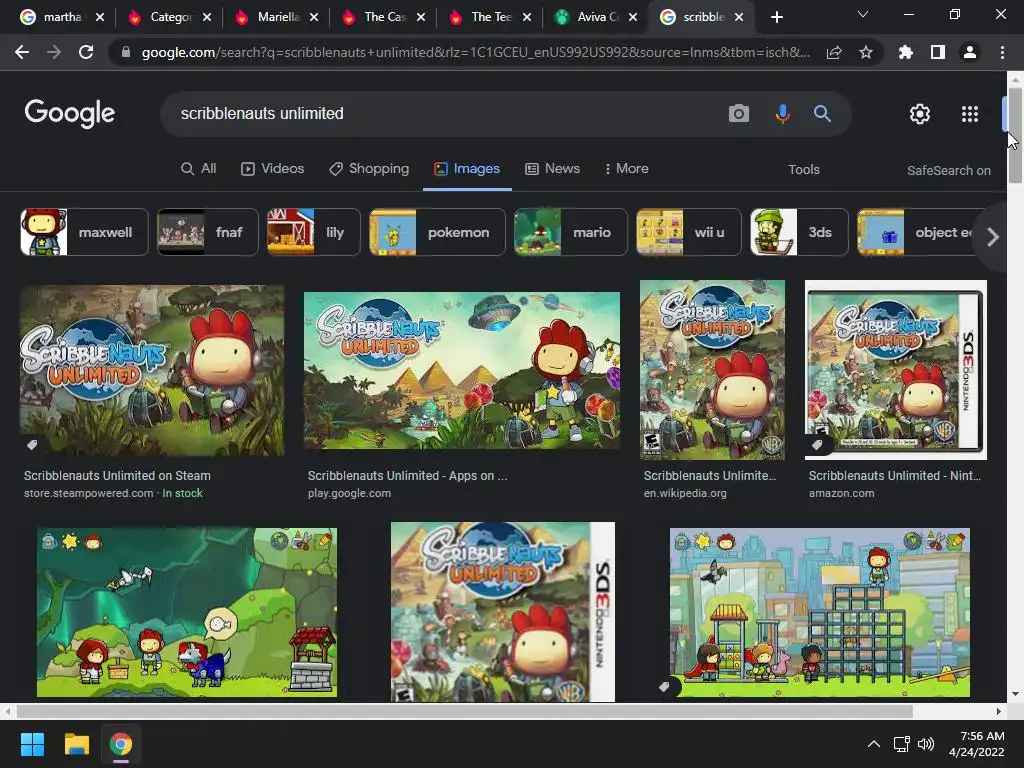1024x768 pixels.
Task: Switch to the All results tab
Action: pyautogui.click(x=198, y=168)
